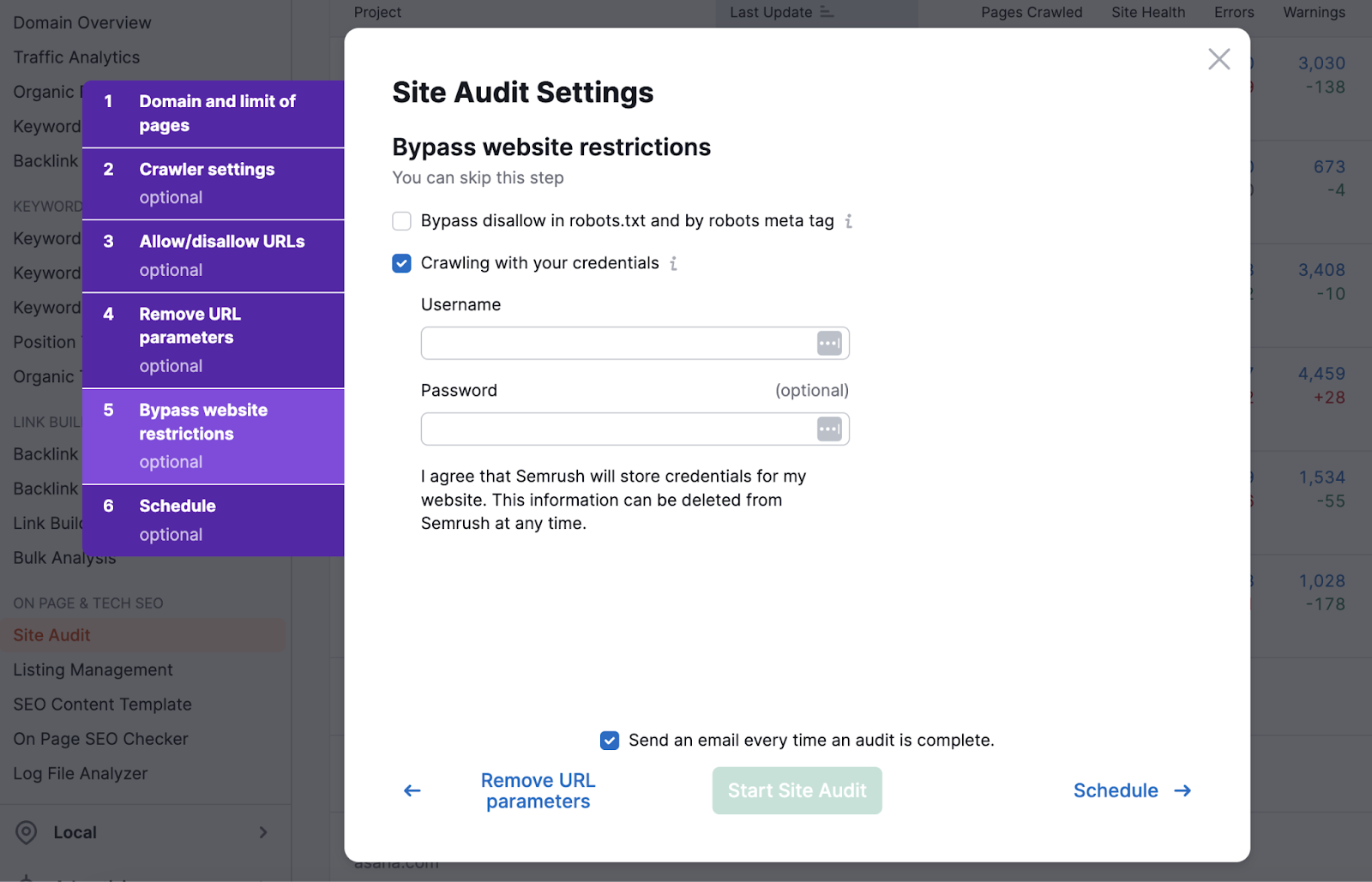
Task: Click the ellipsis icon inside the Password field
Action: (x=827, y=429)
